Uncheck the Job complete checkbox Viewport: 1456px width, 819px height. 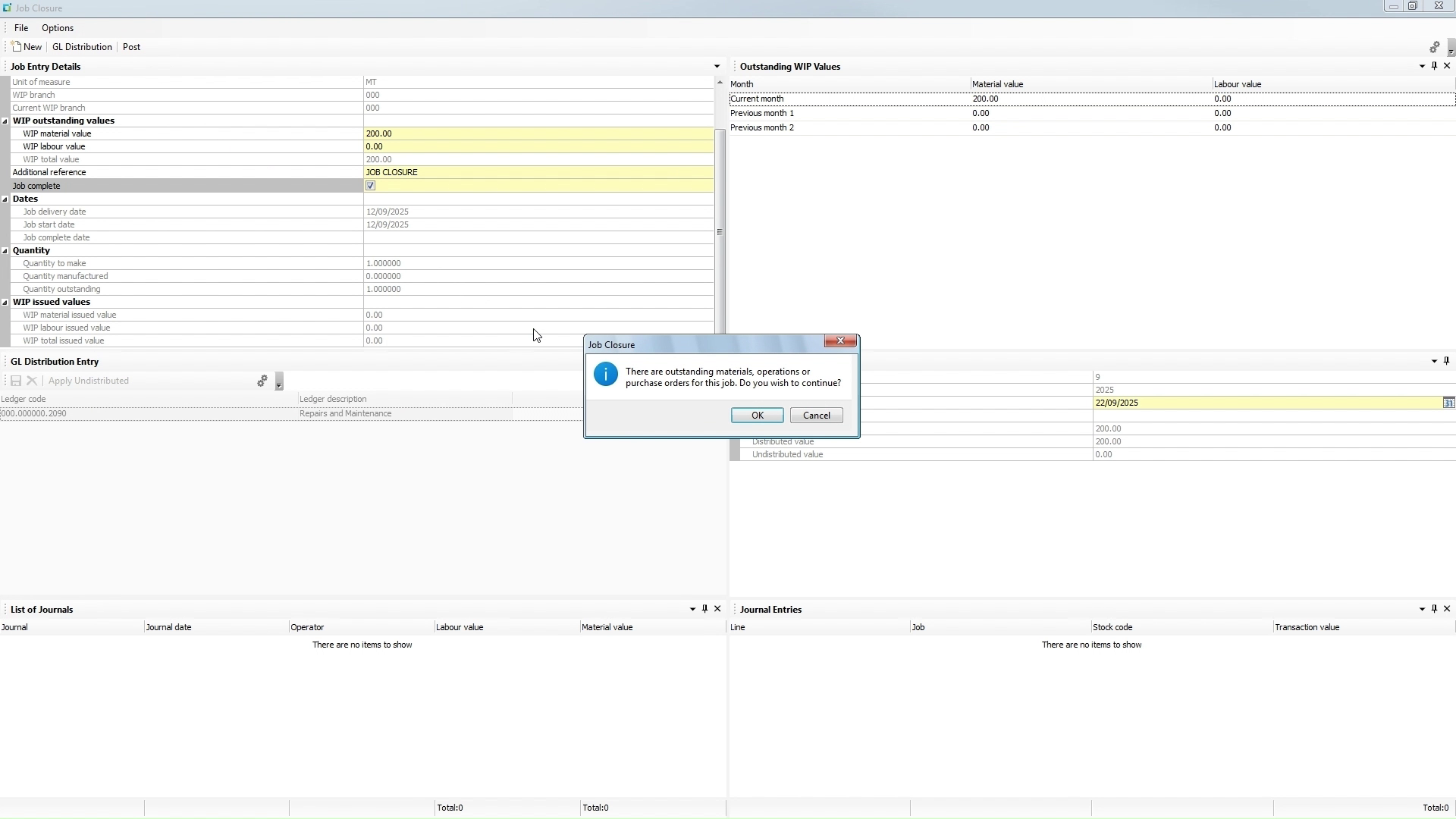pyautogui.click(x=370, y=185)
